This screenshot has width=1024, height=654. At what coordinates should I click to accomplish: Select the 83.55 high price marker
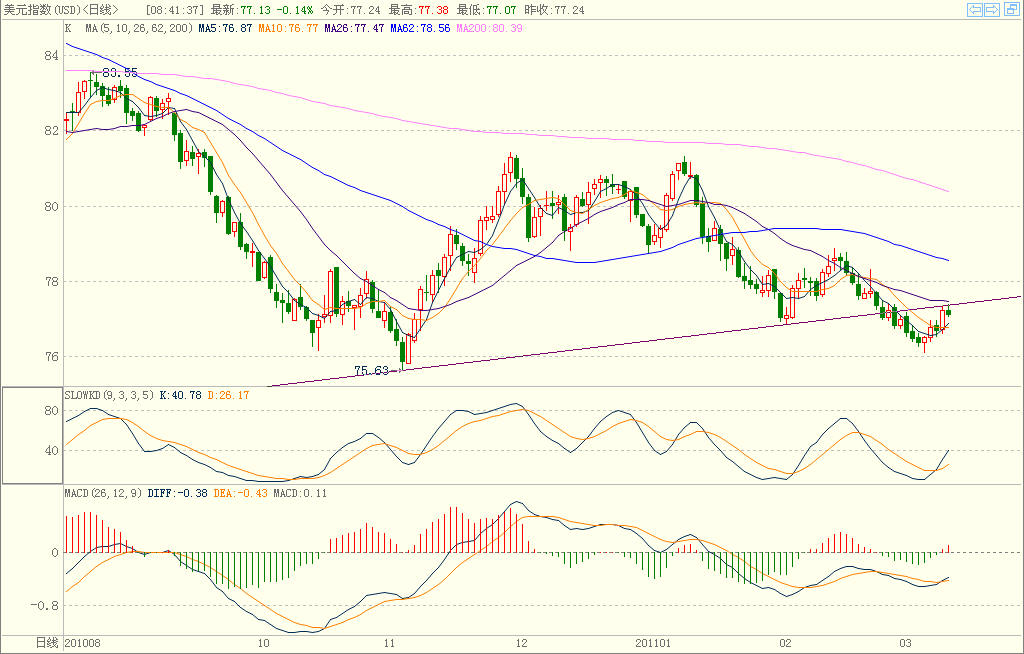click(120, 73)
